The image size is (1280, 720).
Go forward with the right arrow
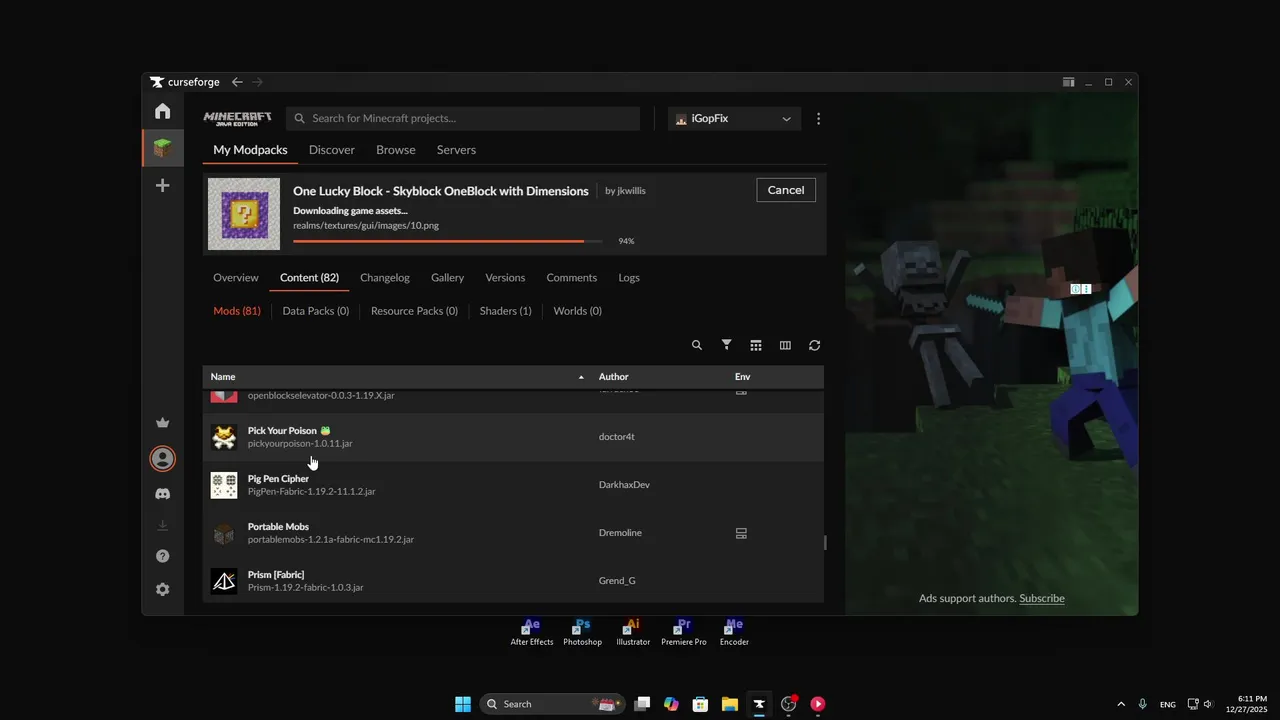257,82
